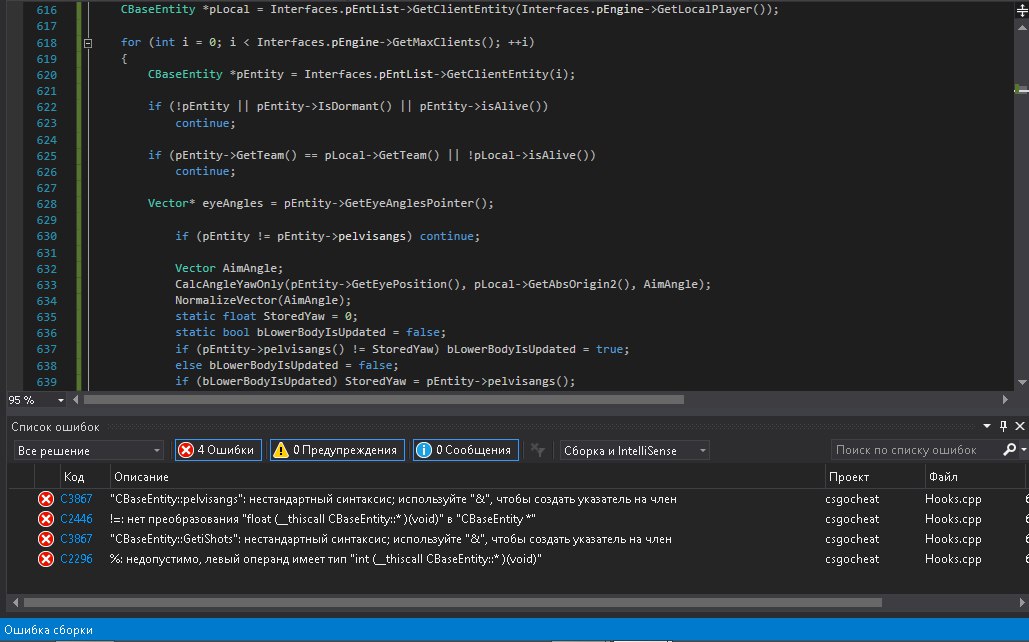The image size is (1029, 642).
Task: Sort by the Описание column header
Action: 140,477
